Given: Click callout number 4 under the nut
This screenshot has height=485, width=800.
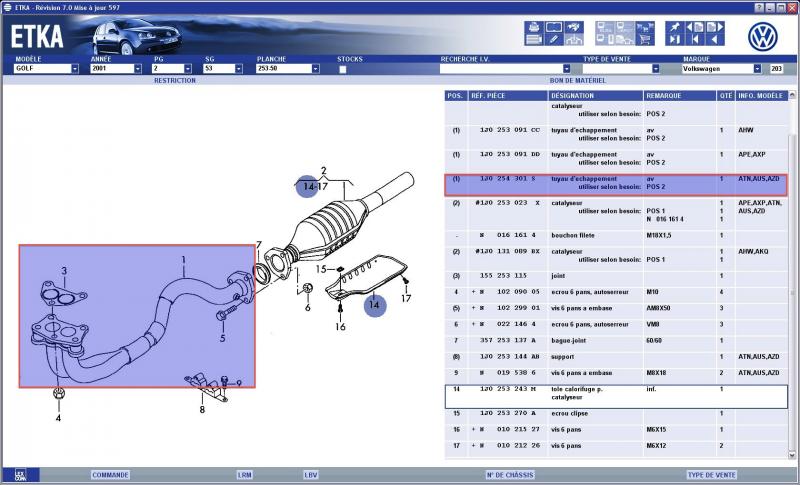Looking at the screenshot, I should [x=58, y=418].
